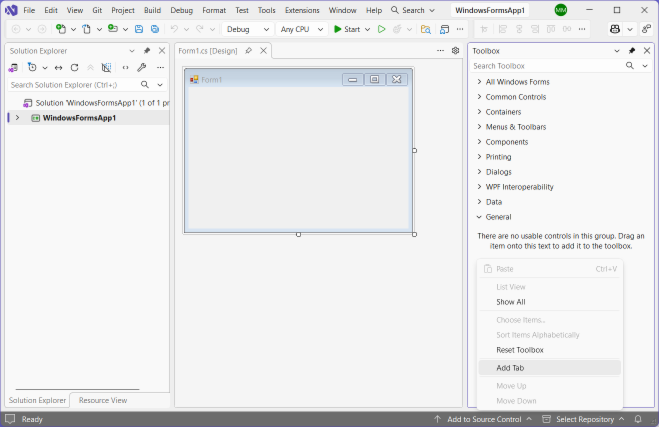Open Properties wrench icon in Solution Explorer
The width and height of the screenshot is (659, 427).
coord(142,67)
